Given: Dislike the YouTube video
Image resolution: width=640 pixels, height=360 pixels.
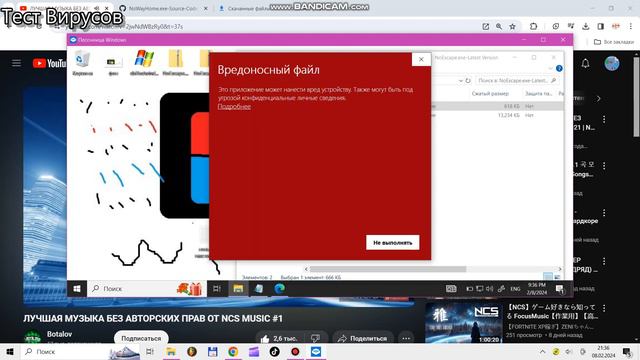Looking at the screenshot, I should point(316,338).
